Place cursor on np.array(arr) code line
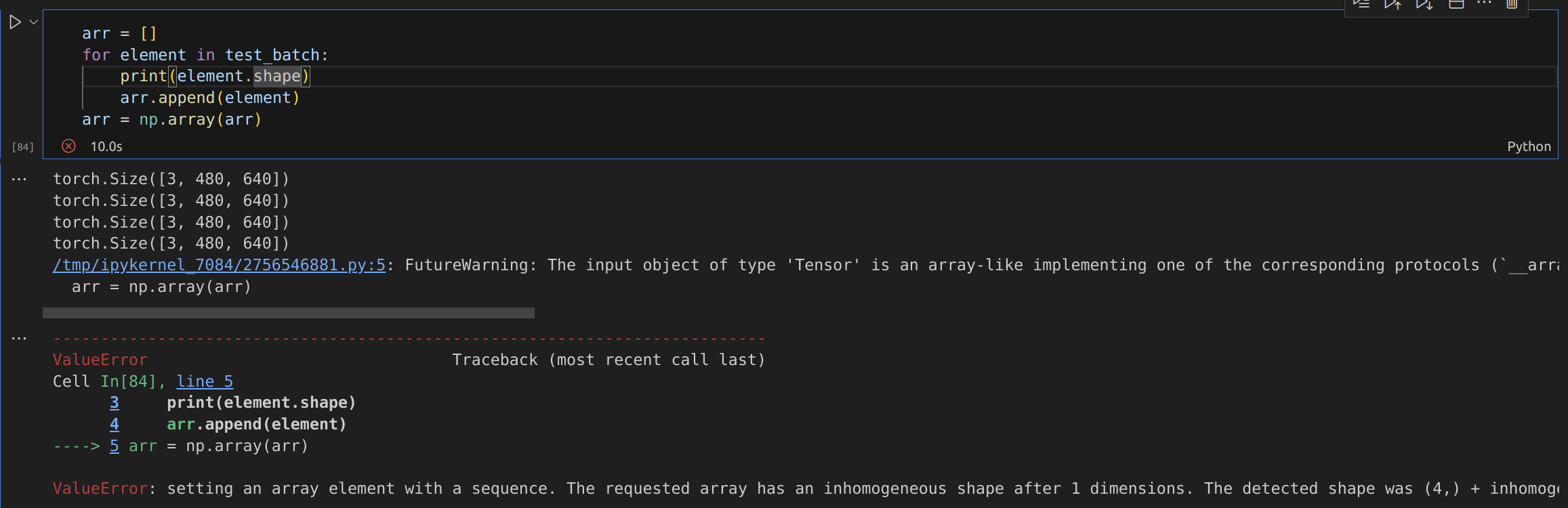Viewport: 1568px width, 508px height. pos(203,120)
